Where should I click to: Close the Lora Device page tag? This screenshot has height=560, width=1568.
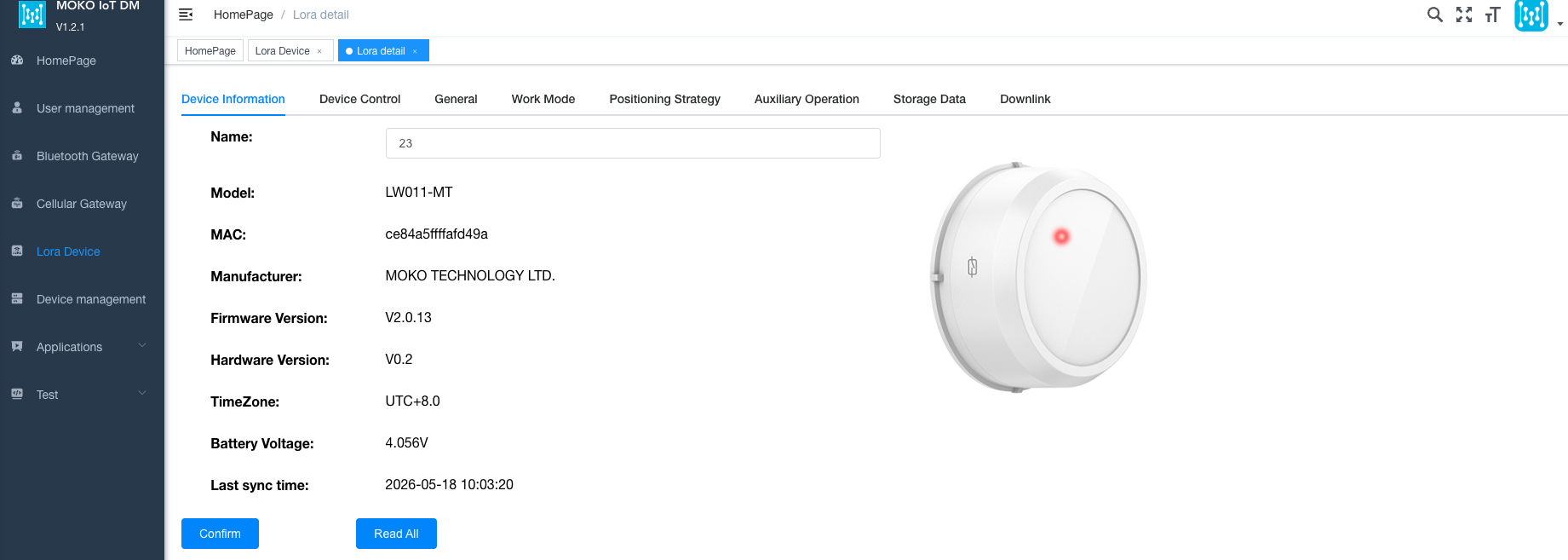[319, 51]
